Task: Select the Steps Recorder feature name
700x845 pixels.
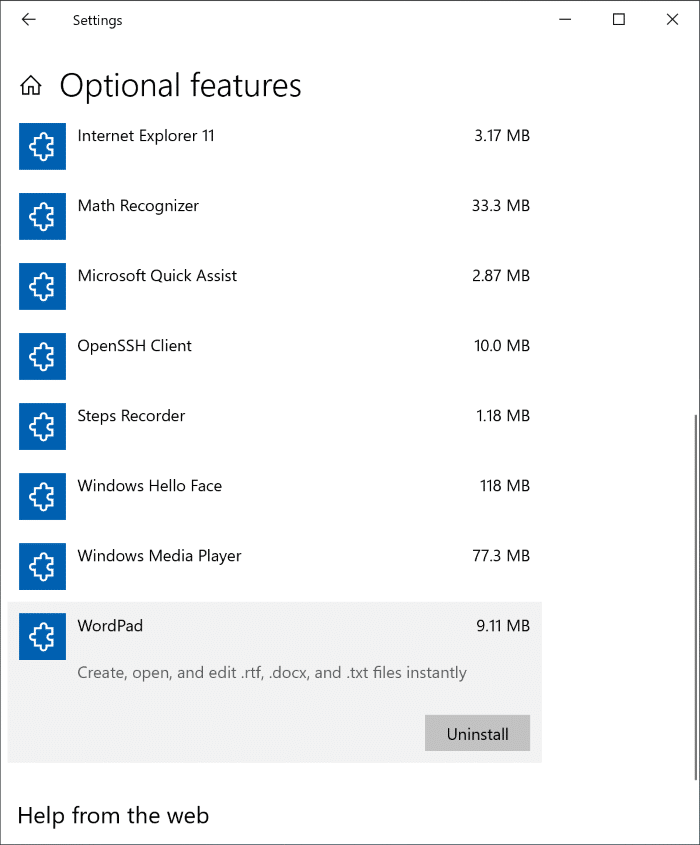Action: [x=131, y=416]
